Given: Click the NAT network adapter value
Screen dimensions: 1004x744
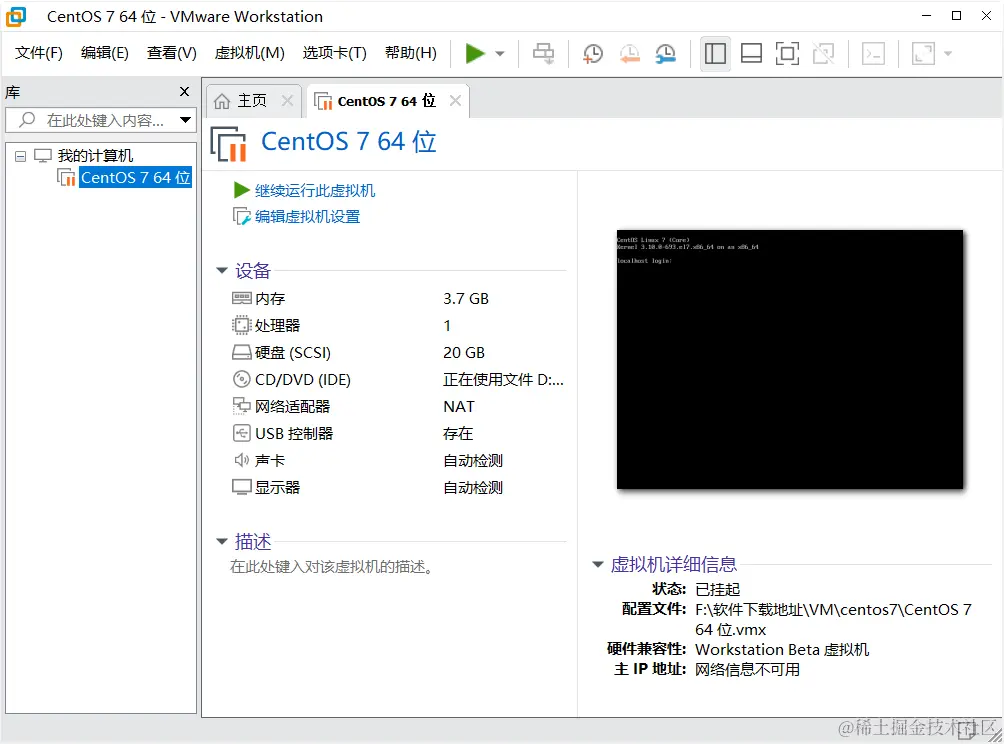Looking at the screenshot, I should 458,407.
